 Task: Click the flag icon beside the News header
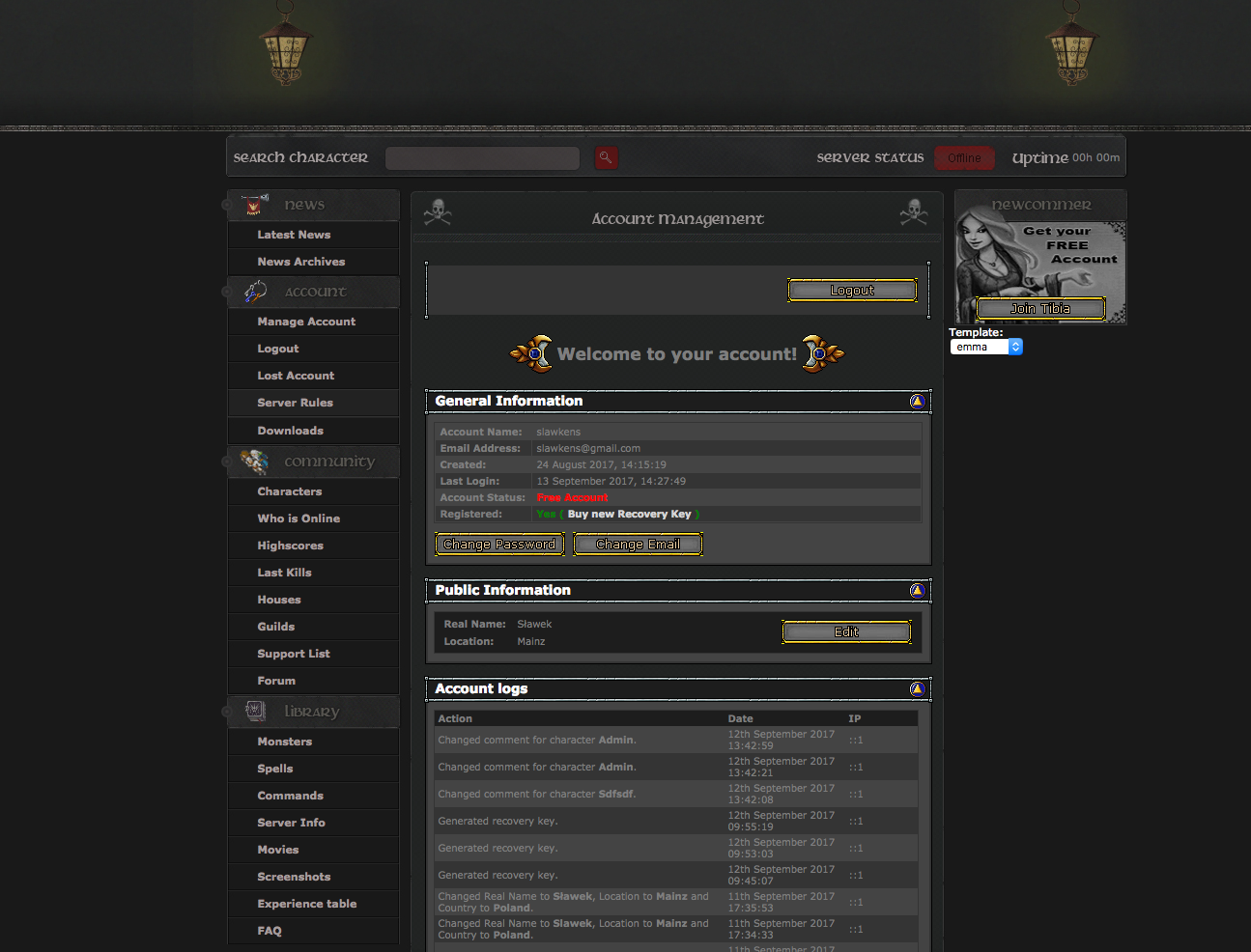coord(252,204)
